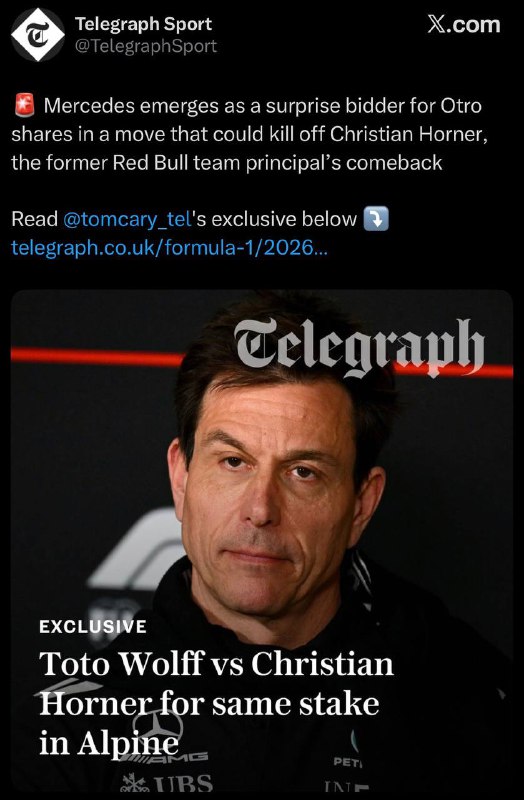The image size is (524, 800).
Task: Click the UBS sponsor logo
Action: coord(168,782)
